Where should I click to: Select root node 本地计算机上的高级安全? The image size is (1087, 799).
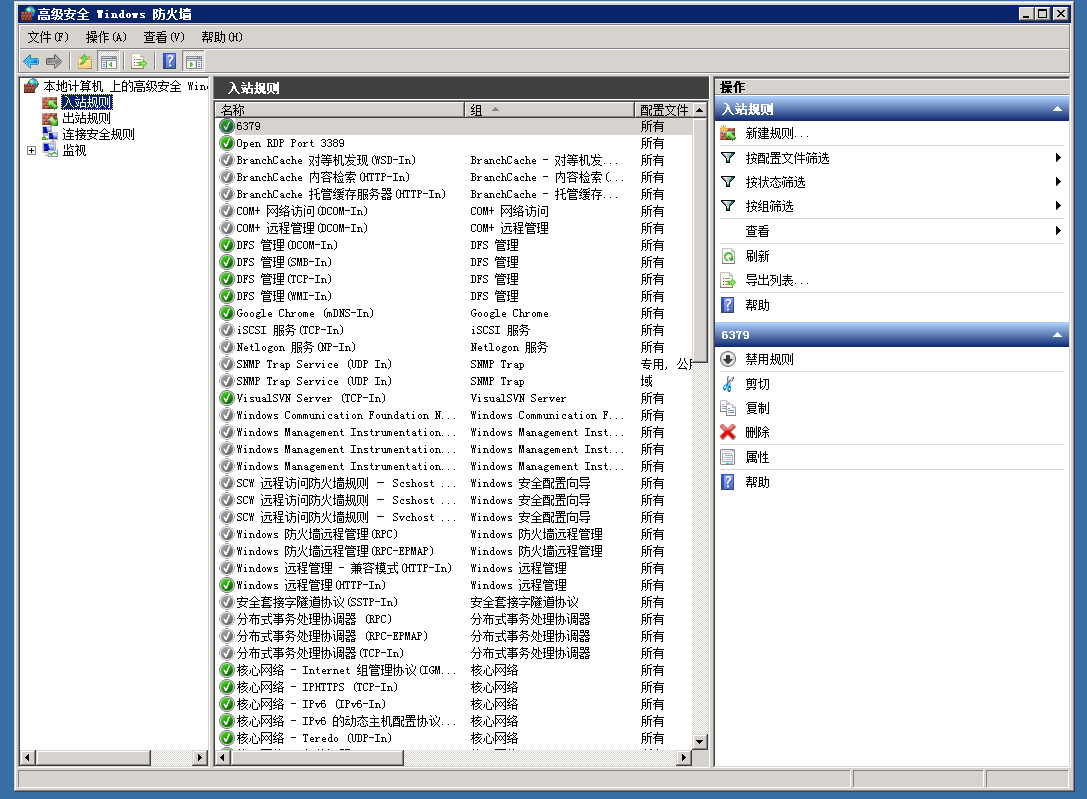[125, 86]
